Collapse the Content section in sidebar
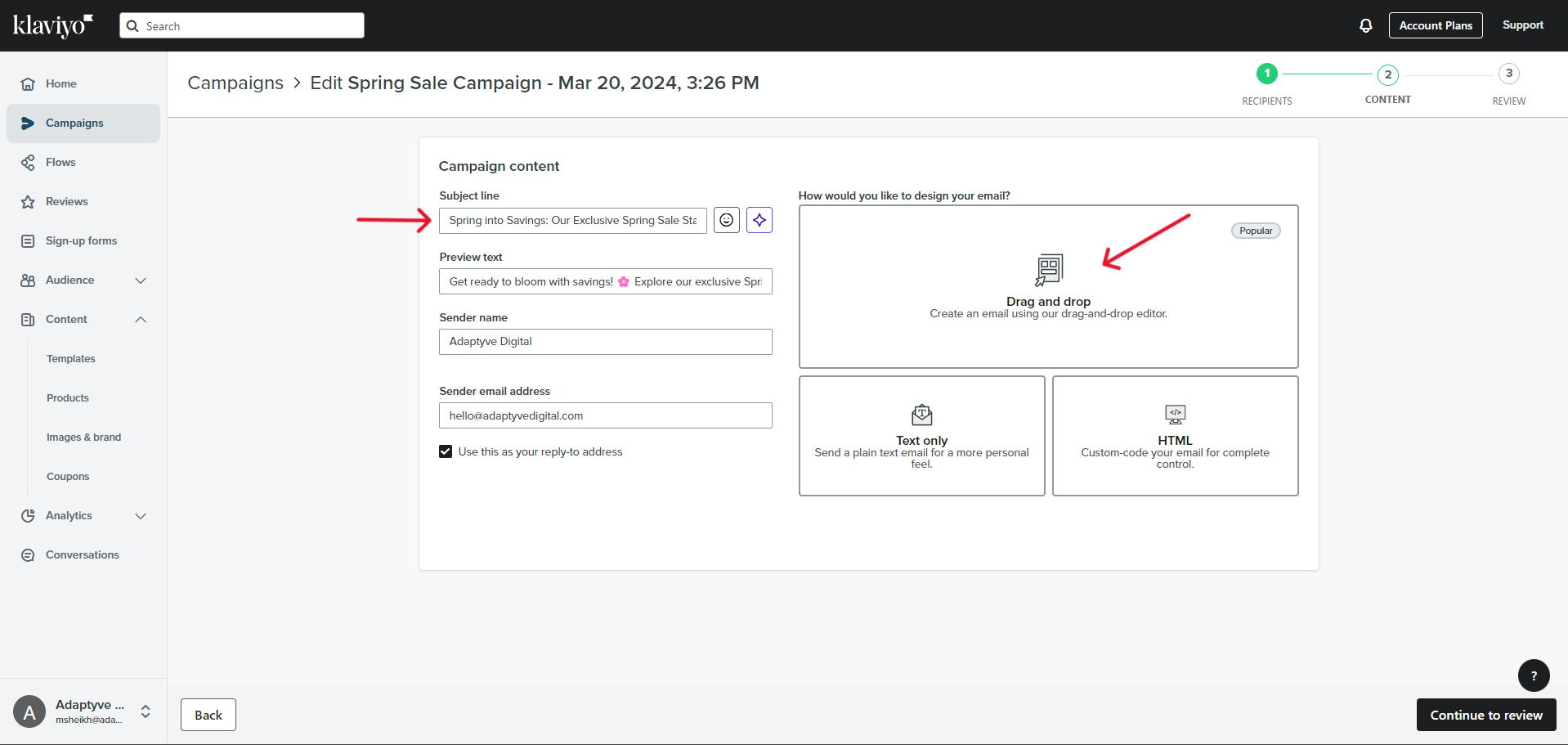 [x=141, y=320]
